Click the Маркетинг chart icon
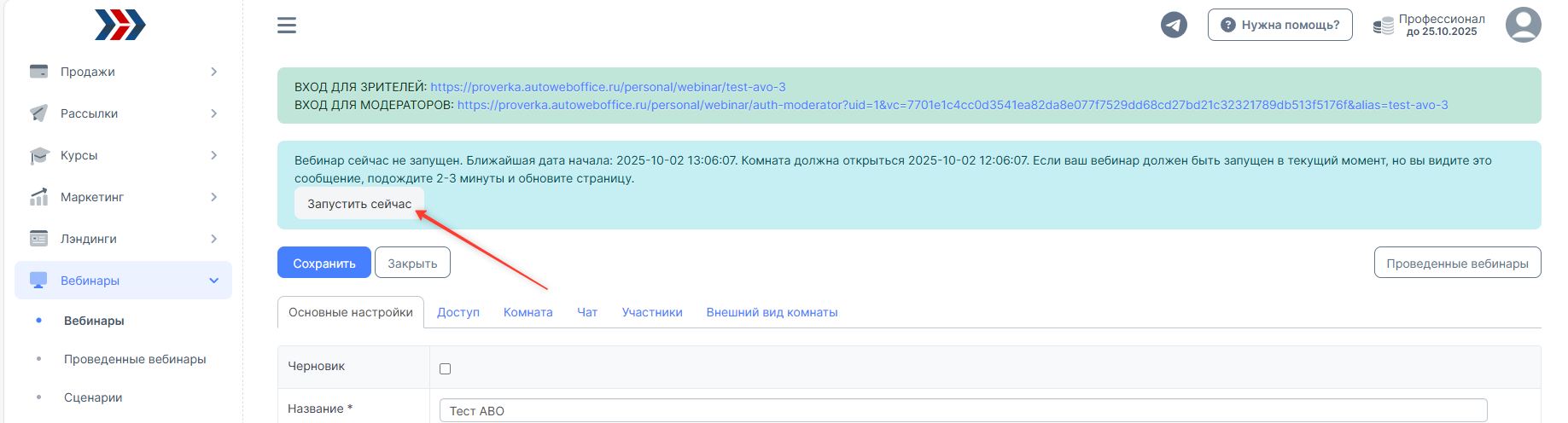The height and width of the screenshot is (423, 1568). click(38, 197)
